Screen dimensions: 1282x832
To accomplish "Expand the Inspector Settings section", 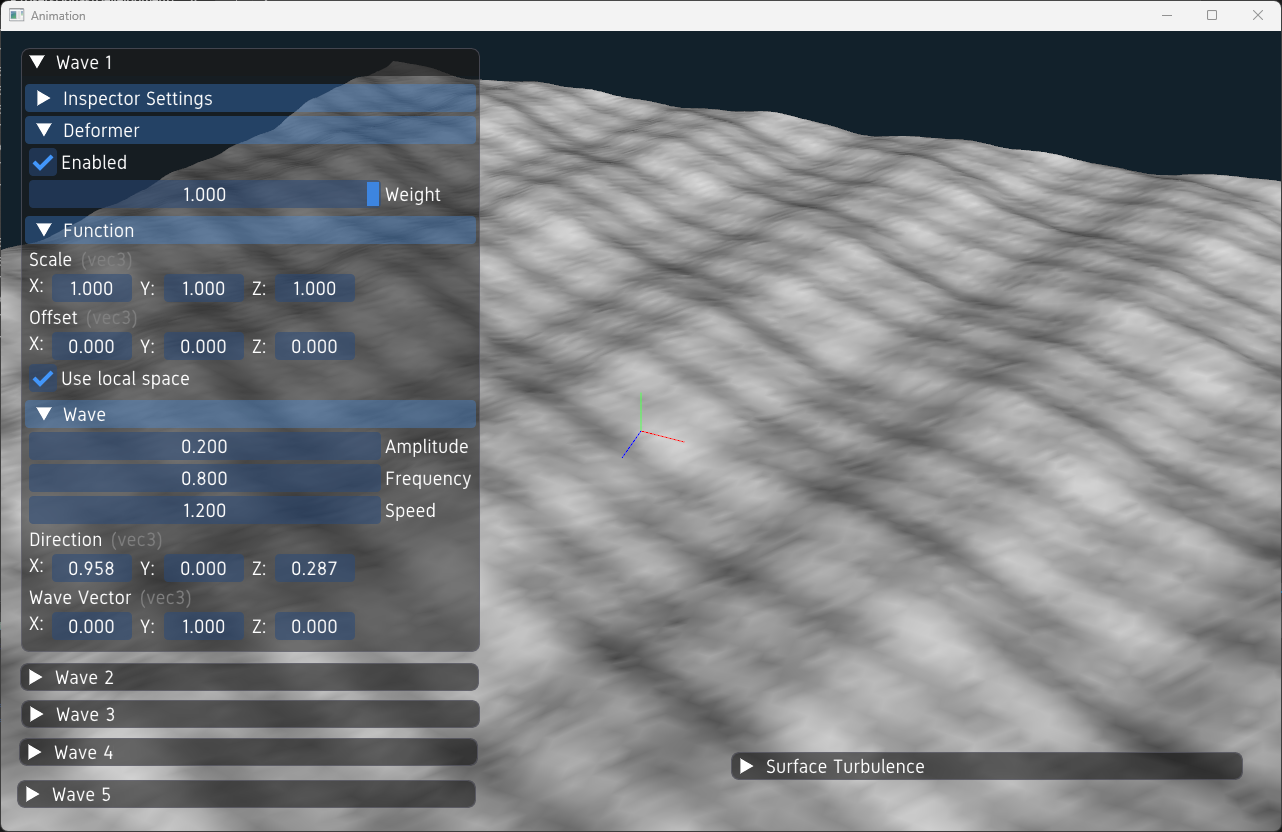I will [x=250, y=98].
